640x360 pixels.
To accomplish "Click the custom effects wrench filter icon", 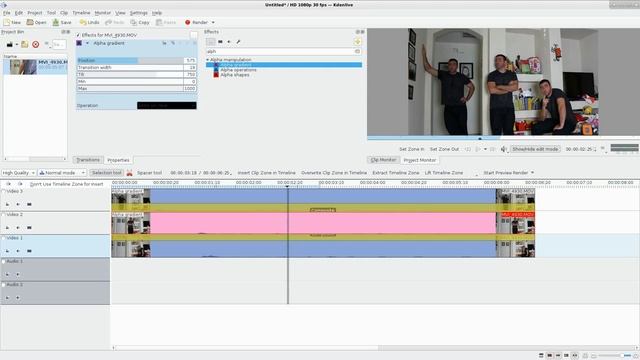I will coord(238,42).
